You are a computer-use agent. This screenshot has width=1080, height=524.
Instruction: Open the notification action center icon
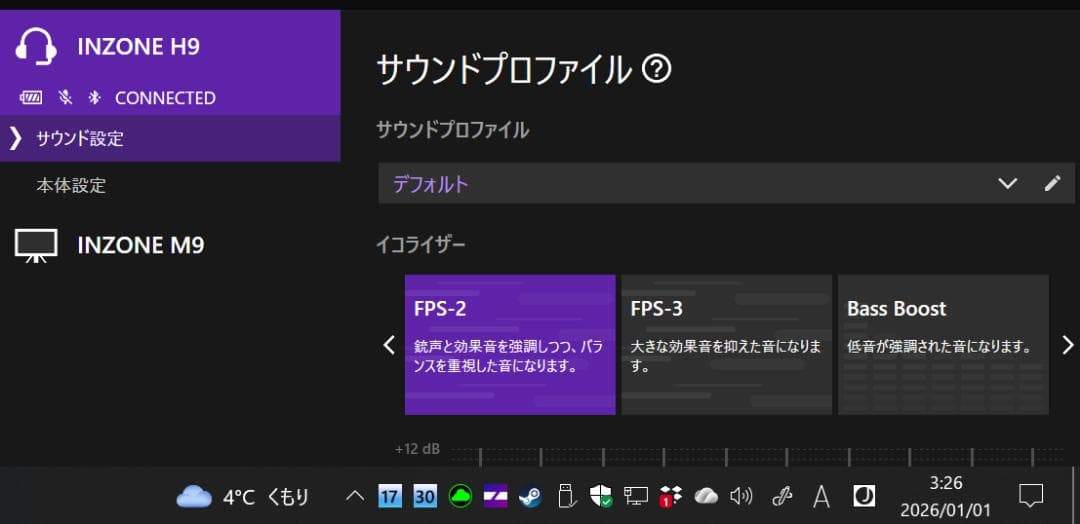(x=1030, y=496)
